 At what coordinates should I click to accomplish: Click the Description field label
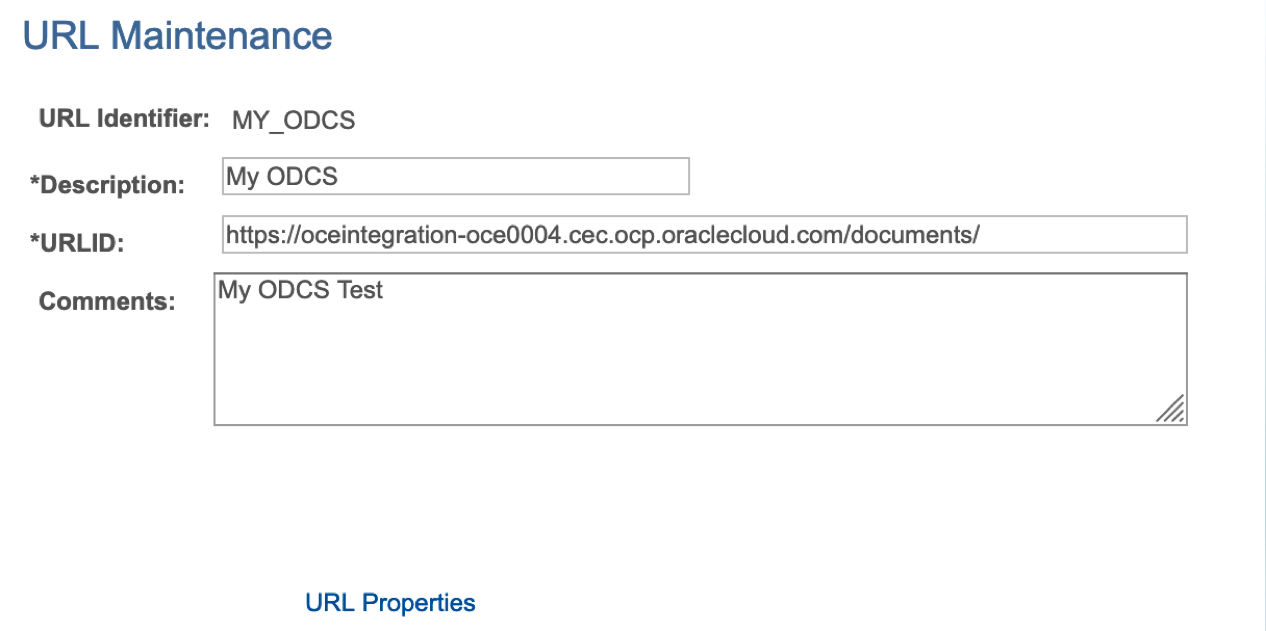tap(108, 185)
